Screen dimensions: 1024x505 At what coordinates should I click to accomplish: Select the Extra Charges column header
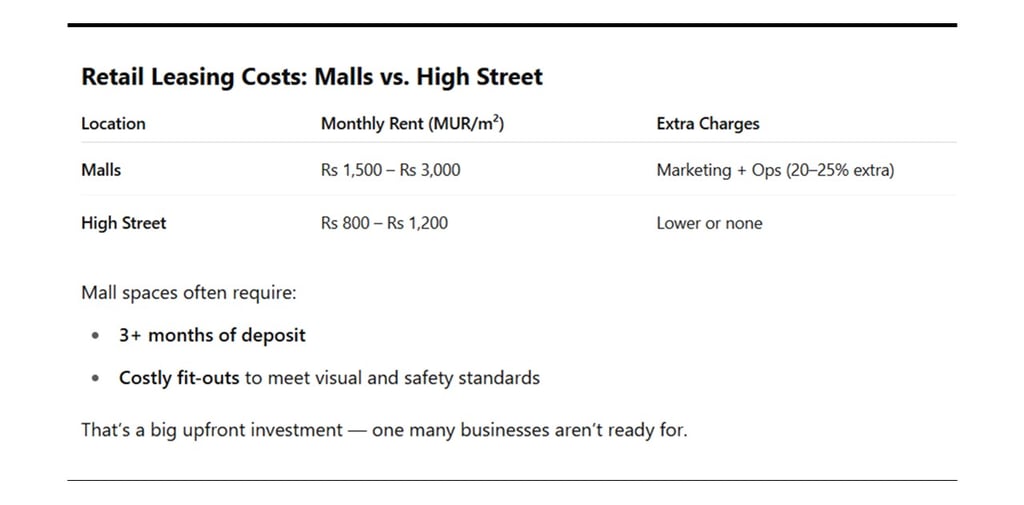[708, 123]
